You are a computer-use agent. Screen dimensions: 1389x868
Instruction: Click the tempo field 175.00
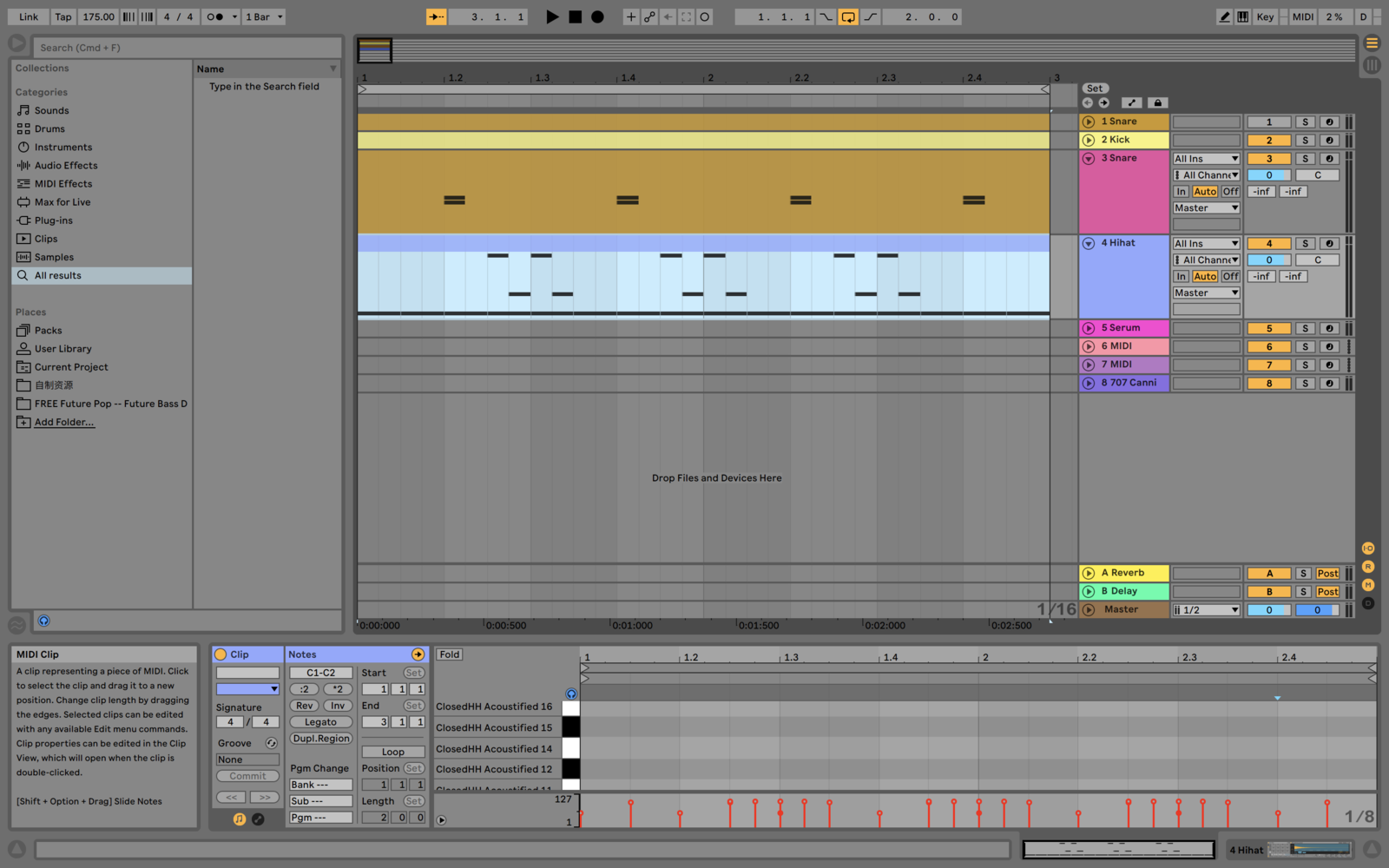pos(98,16)
